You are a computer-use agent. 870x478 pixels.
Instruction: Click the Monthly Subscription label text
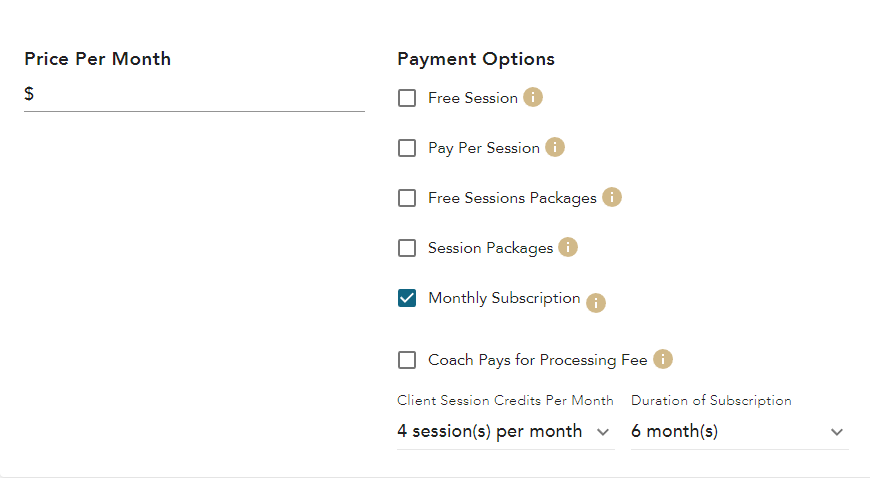click(504, 298)
